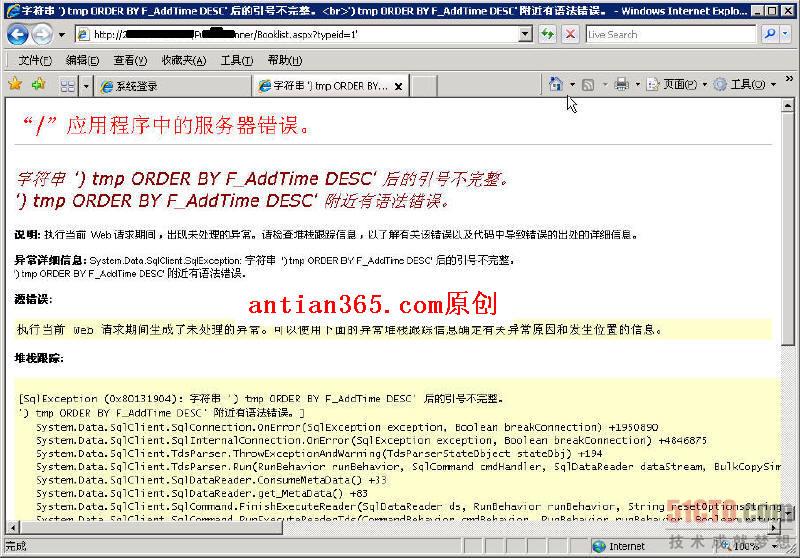This screenshot has width=800, height=558.
Task: Select the 字符串 ') tmp ORDER BY tab
Action: click(x=323, y=86)
